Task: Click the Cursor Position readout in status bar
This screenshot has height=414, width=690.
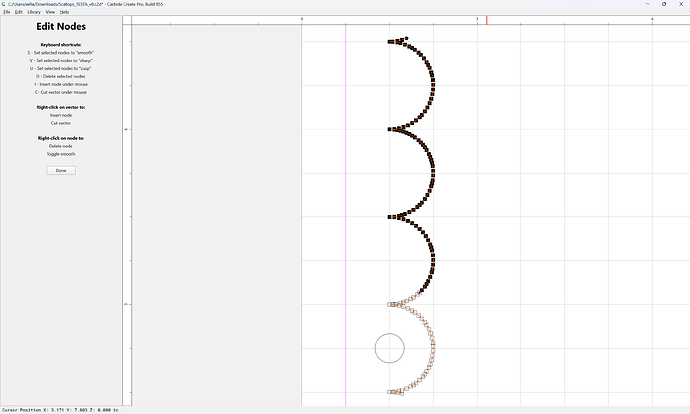Action: [60, 410]
